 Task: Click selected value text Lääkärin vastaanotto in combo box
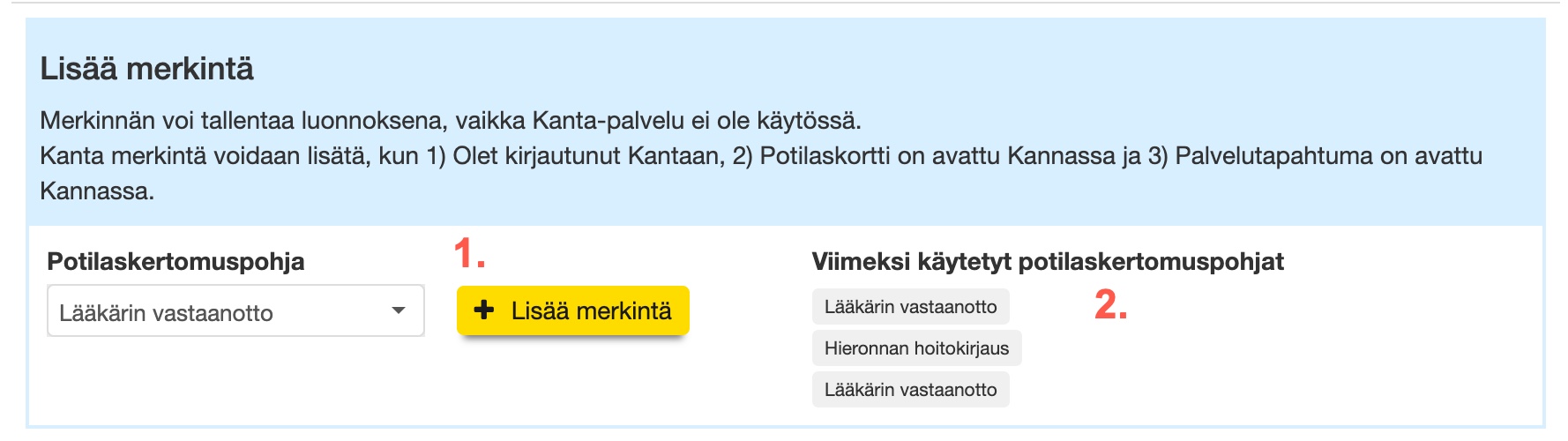pyautogui.click(x=166, y=313)
